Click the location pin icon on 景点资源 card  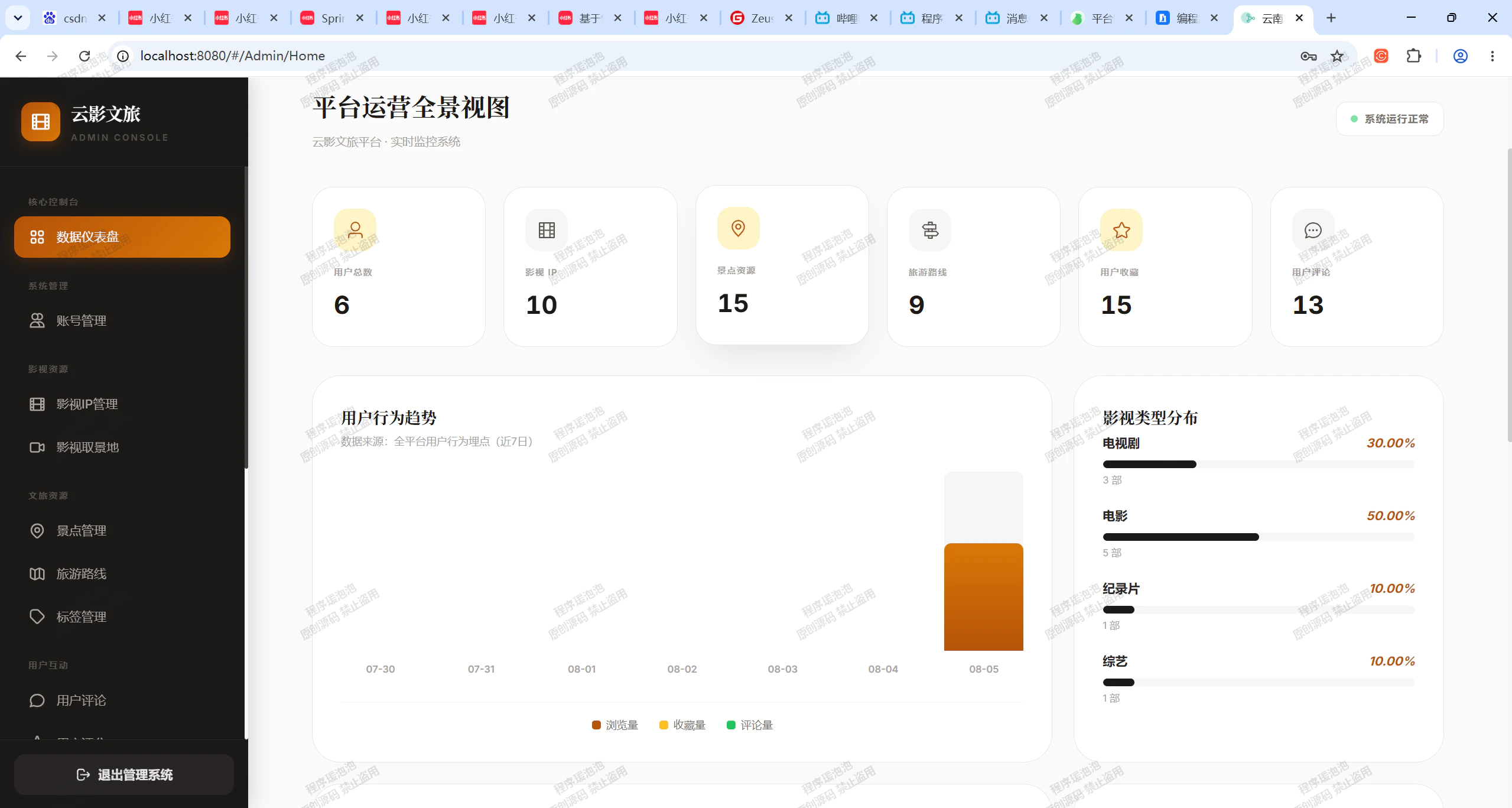(738, 228)
